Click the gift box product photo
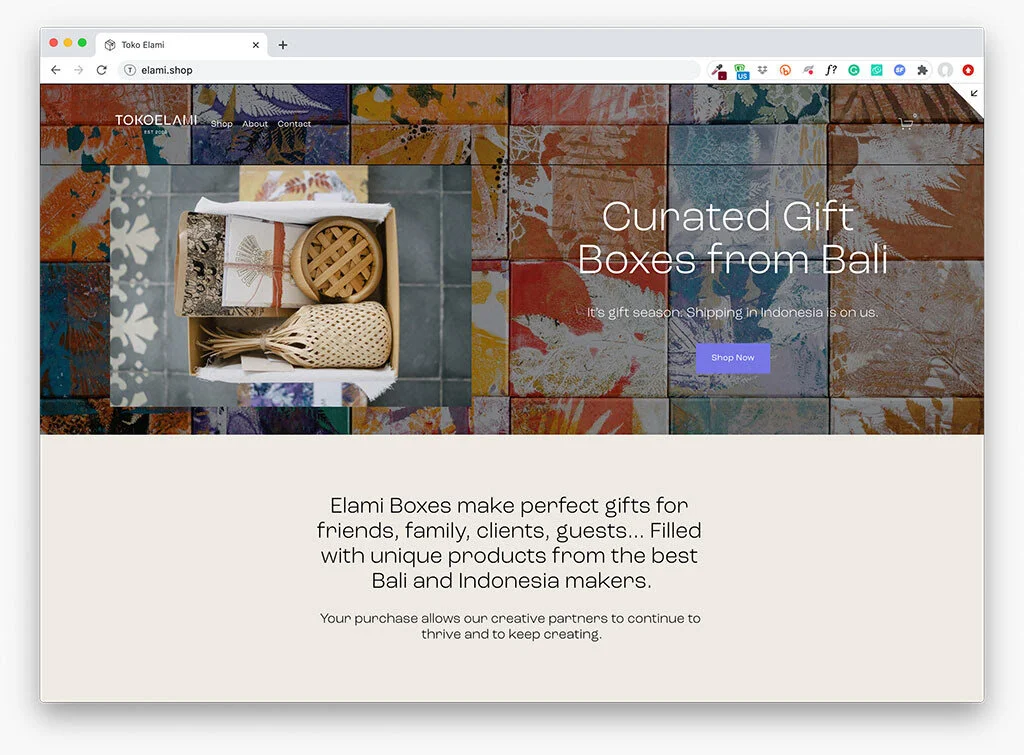Screen dimensions: 1024x755 [x=291, y=285]
